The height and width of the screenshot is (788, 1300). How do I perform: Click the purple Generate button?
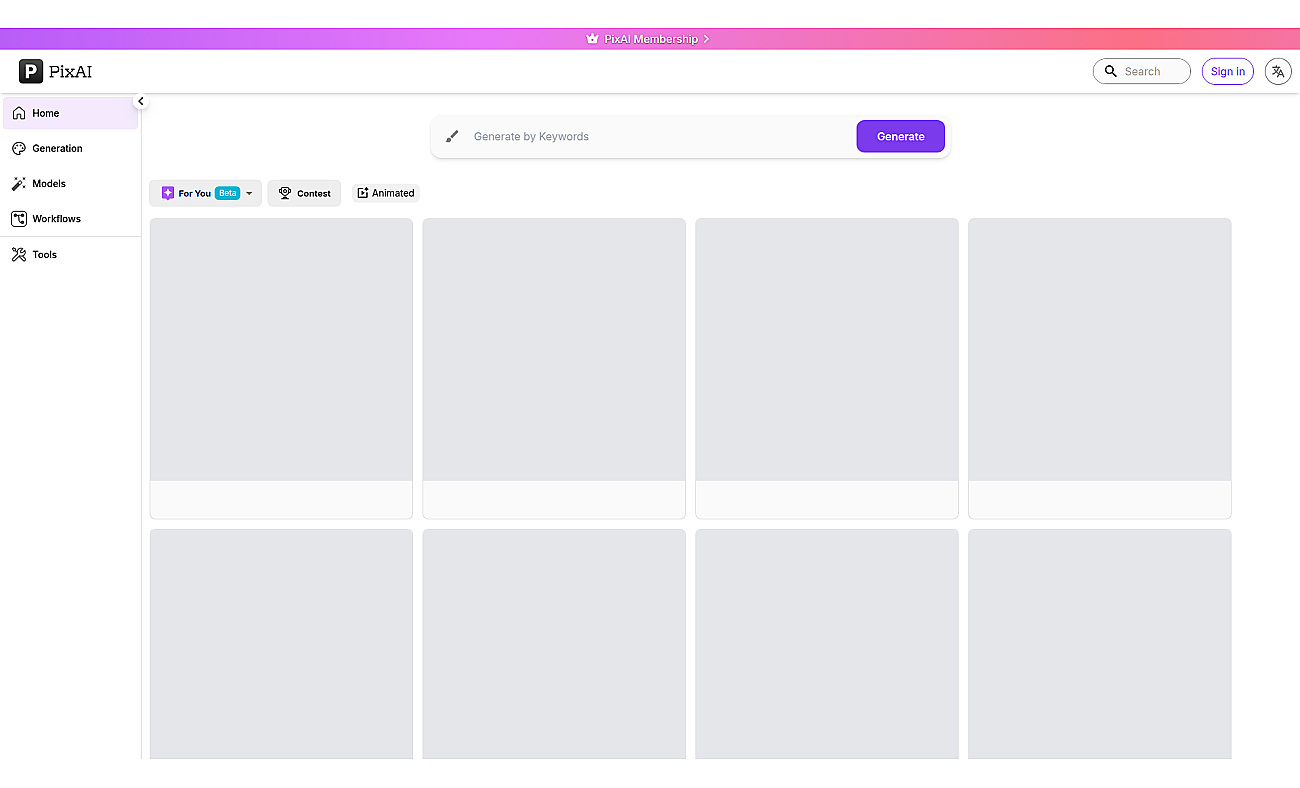pos(900,136)
